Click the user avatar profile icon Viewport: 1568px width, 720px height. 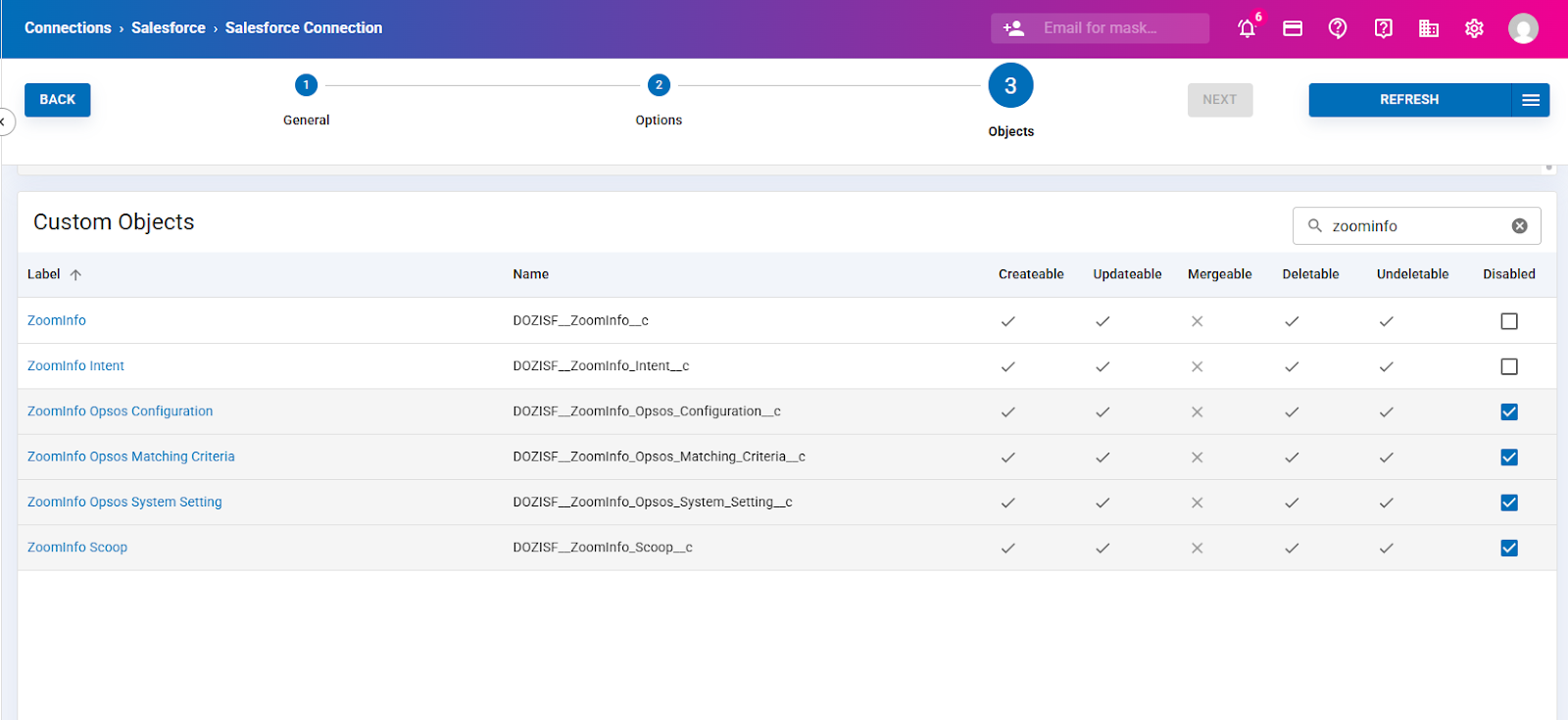pos(1523,28)
